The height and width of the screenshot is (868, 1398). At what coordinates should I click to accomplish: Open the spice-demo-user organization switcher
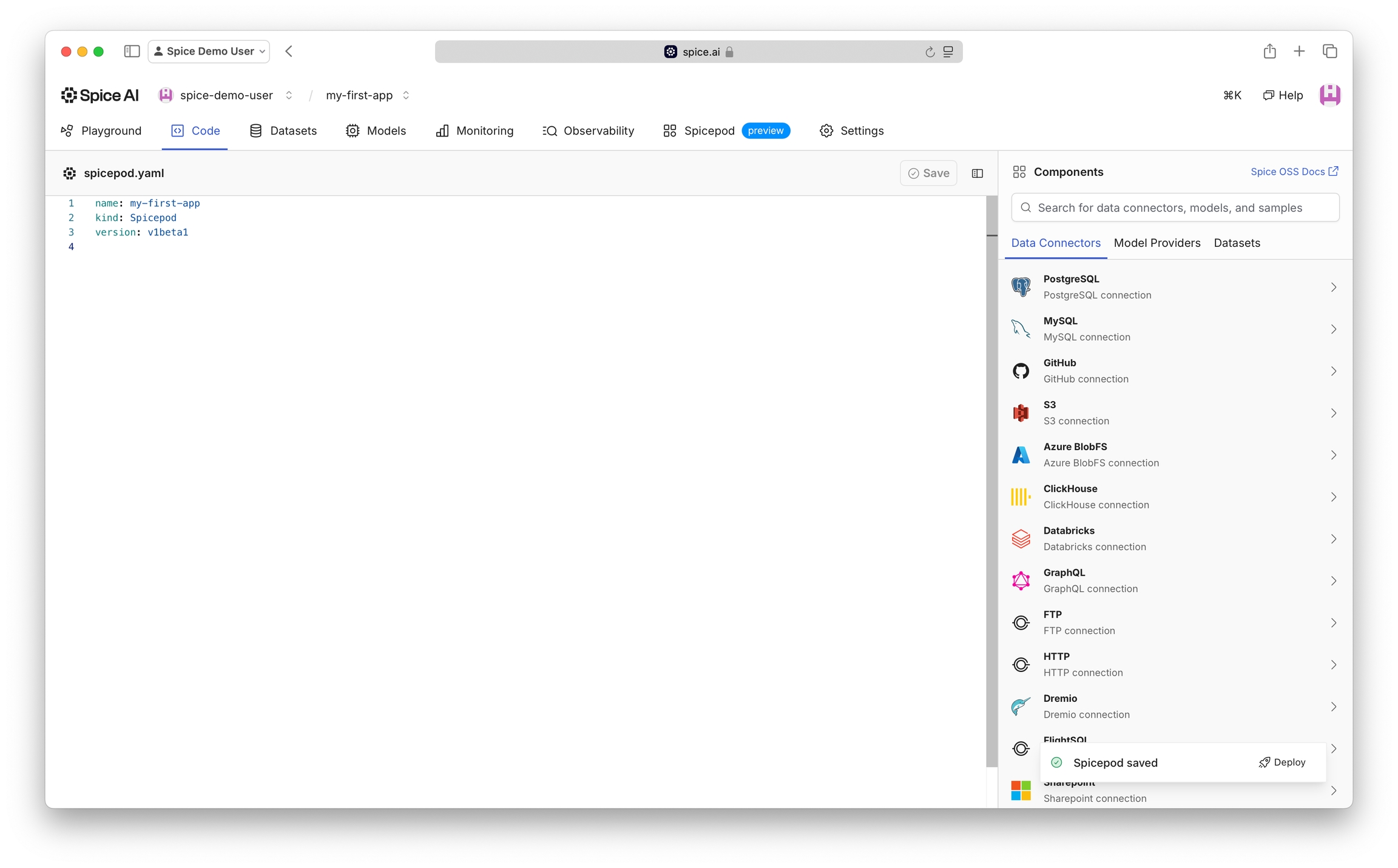pos(289,95)
